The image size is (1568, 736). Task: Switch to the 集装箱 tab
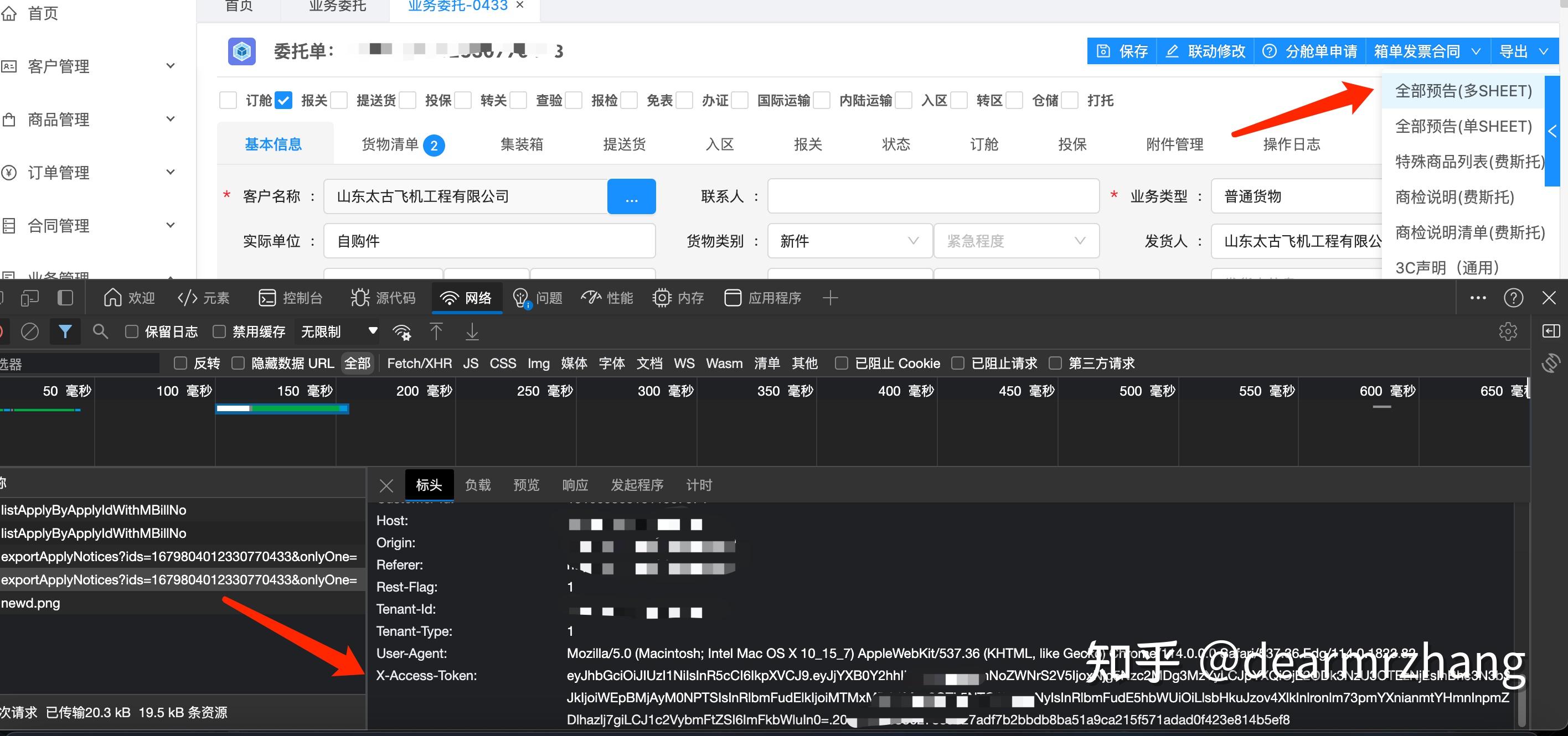(522, 145)
